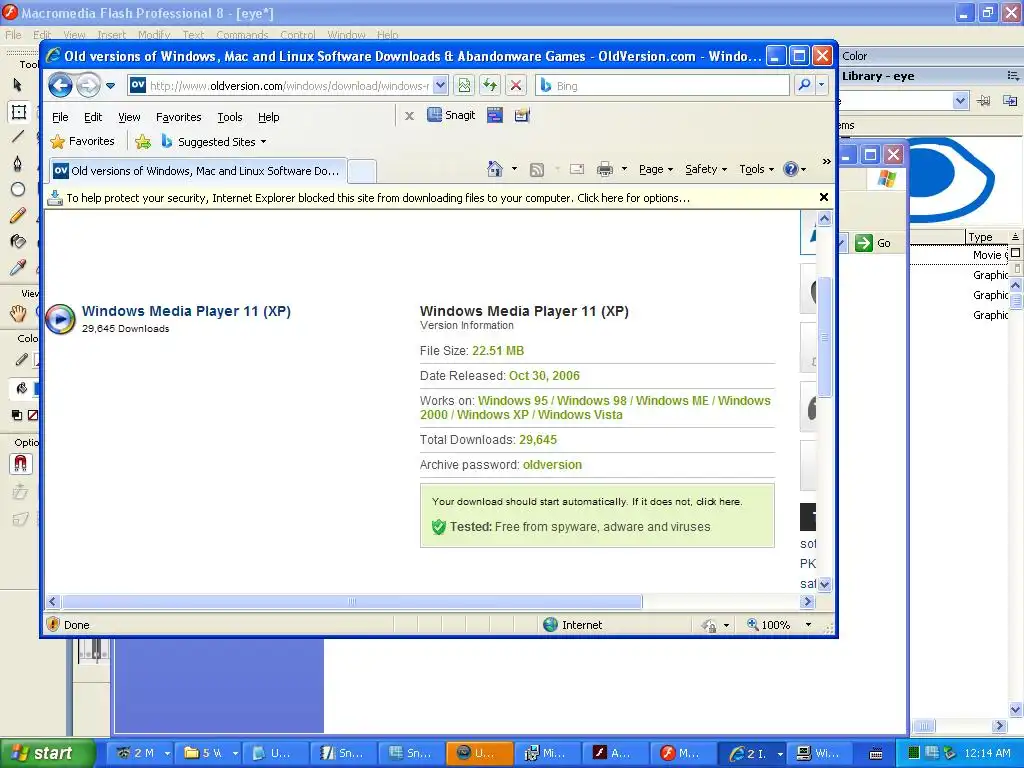Select the Flash Selection arrow tool
This screenshot has height=768, width=1024.
(x=18, y=85)
